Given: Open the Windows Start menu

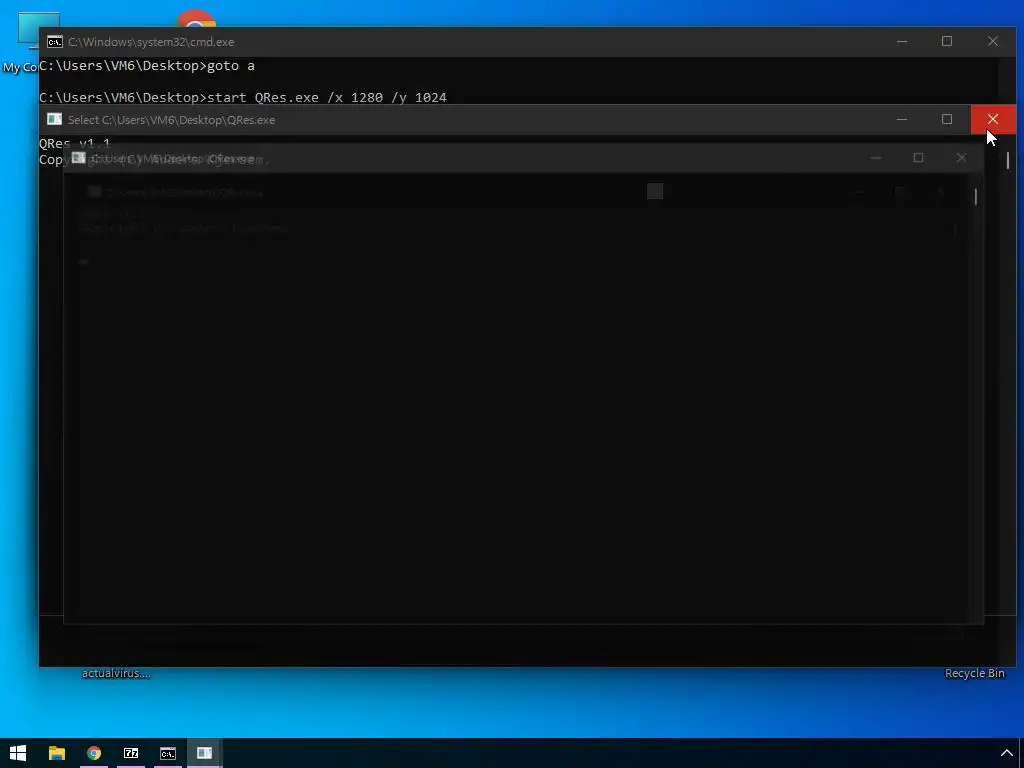Looking at the screenshot, I should tap(18, 753).
